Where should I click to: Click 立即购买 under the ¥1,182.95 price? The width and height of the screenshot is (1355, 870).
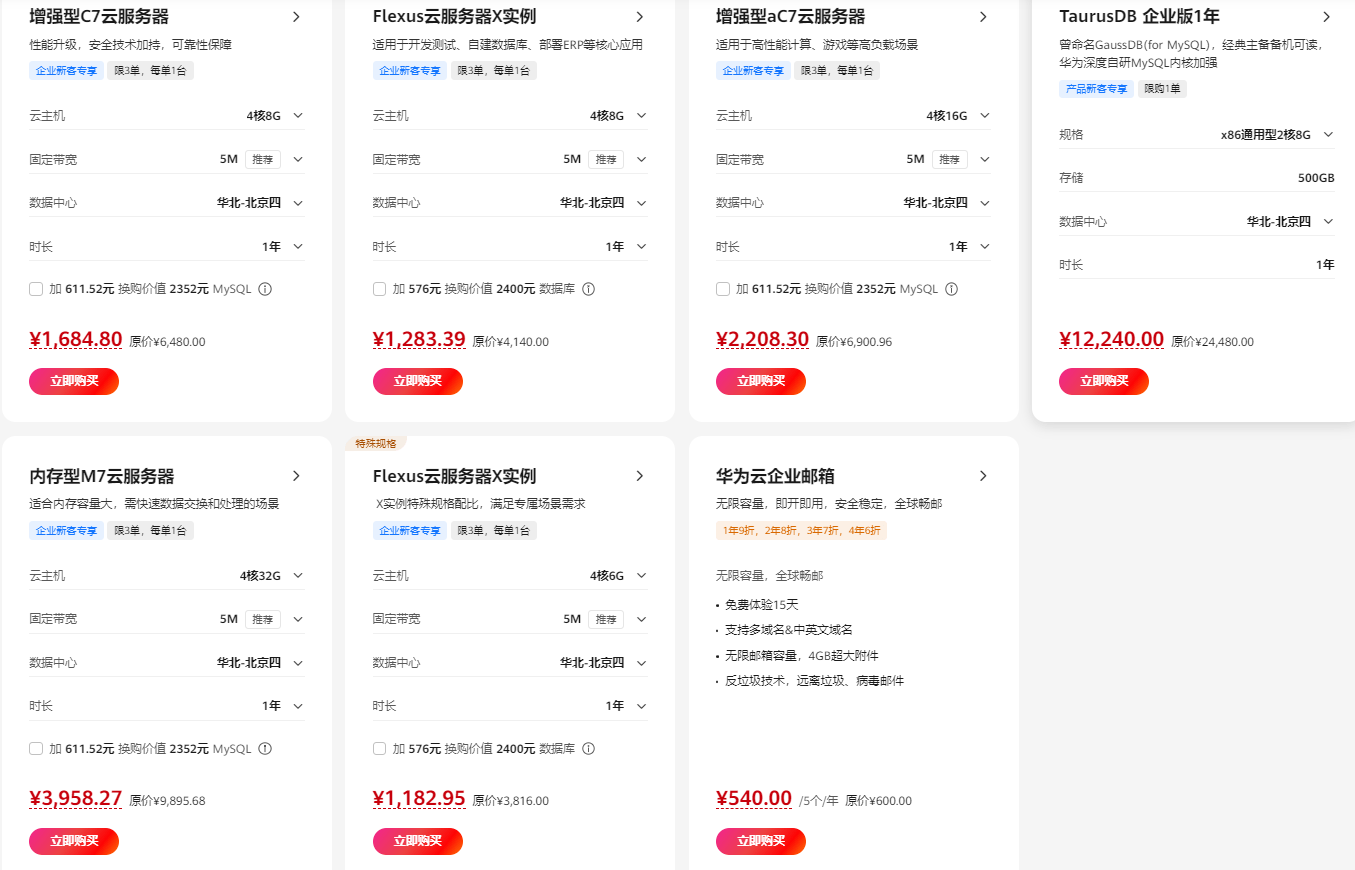coord(417,841)
